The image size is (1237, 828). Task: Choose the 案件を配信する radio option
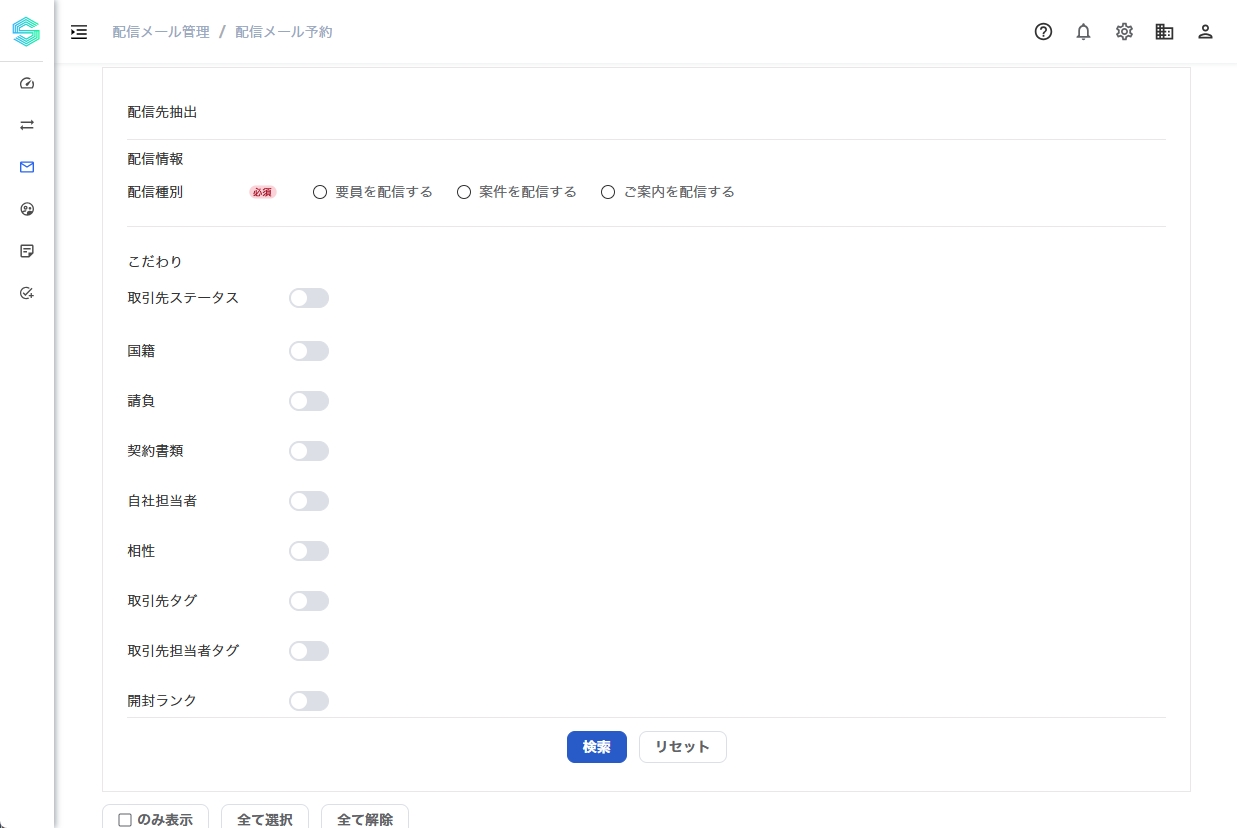(x=464, y=192)
